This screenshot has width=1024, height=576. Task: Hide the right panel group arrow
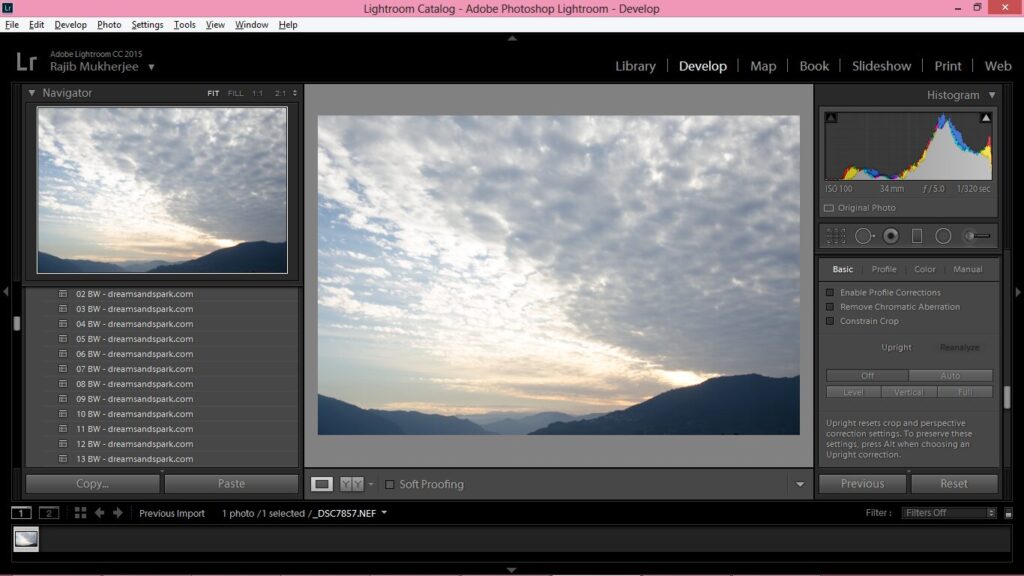[x=1017, y=292]
